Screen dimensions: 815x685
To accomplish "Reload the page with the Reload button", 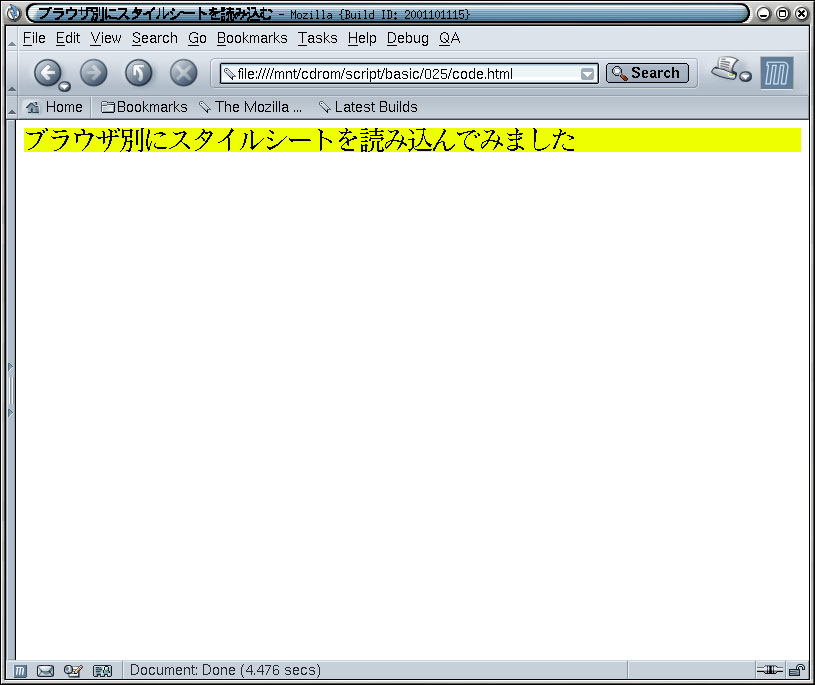I will pyautogui.click(x=139, y=73).
